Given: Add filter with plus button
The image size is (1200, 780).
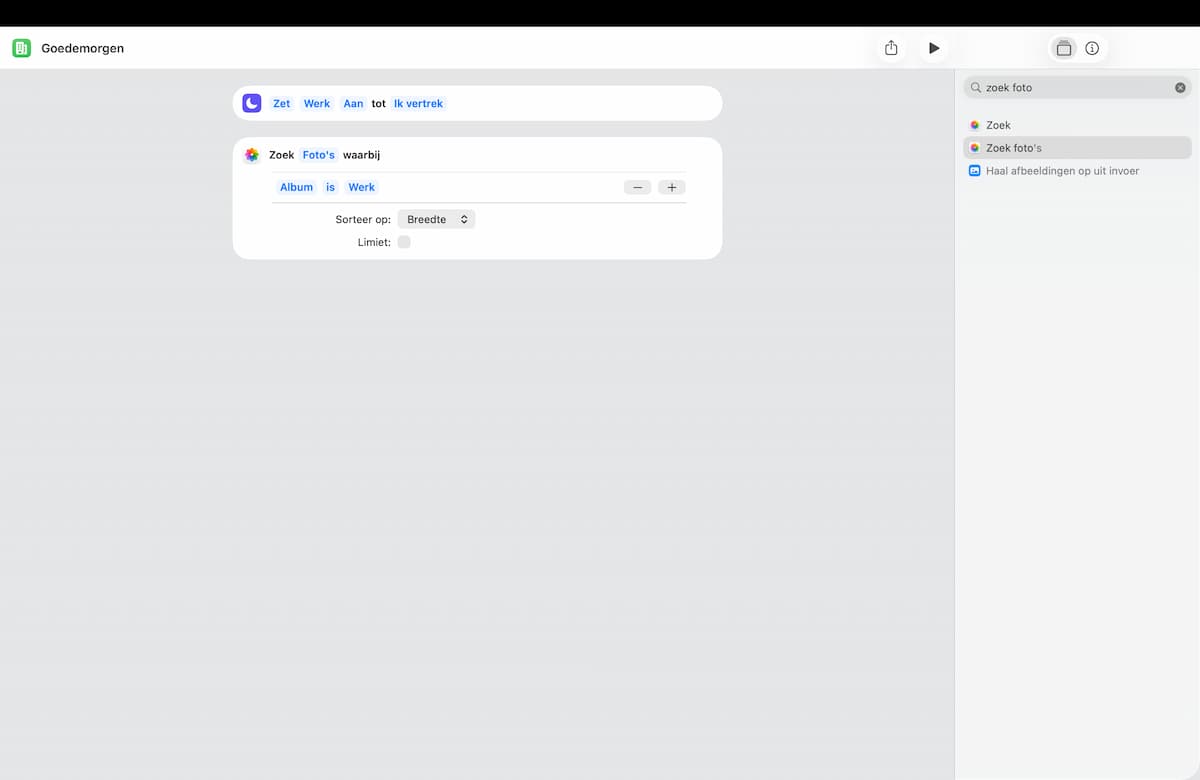Looking at the screenshot, I should tap(672, 187).
